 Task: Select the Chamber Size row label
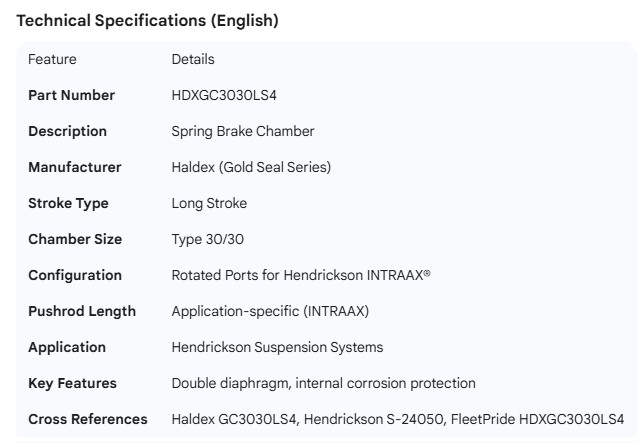point(75,239)
